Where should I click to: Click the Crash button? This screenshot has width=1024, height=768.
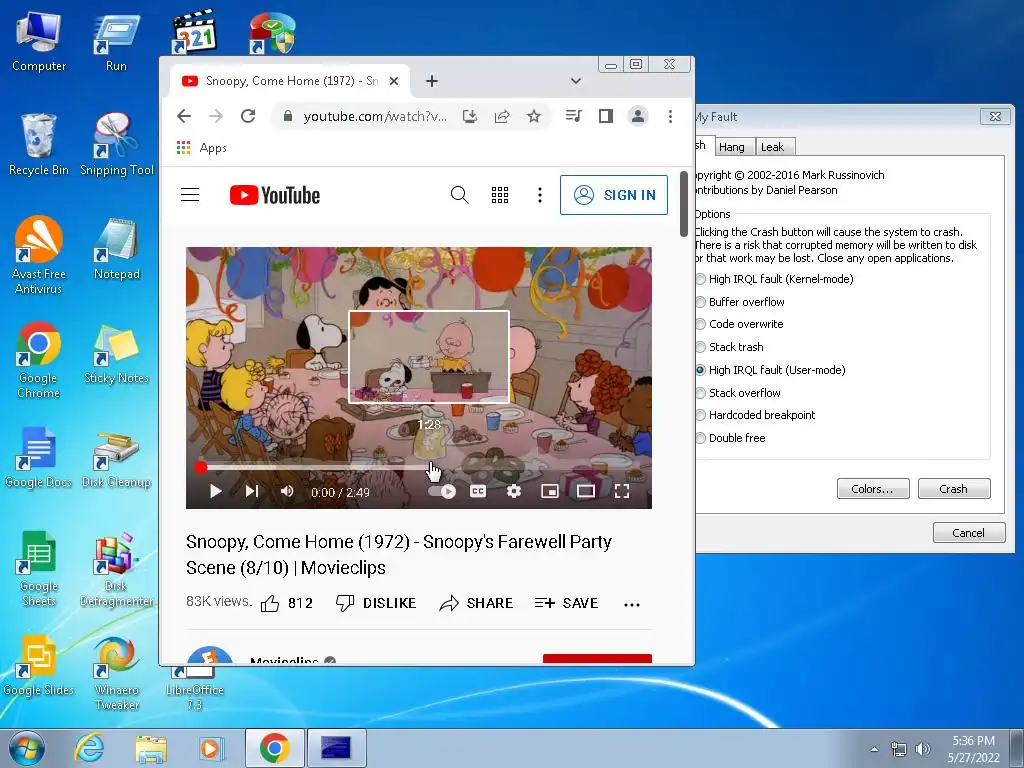[x=954, y=488]
